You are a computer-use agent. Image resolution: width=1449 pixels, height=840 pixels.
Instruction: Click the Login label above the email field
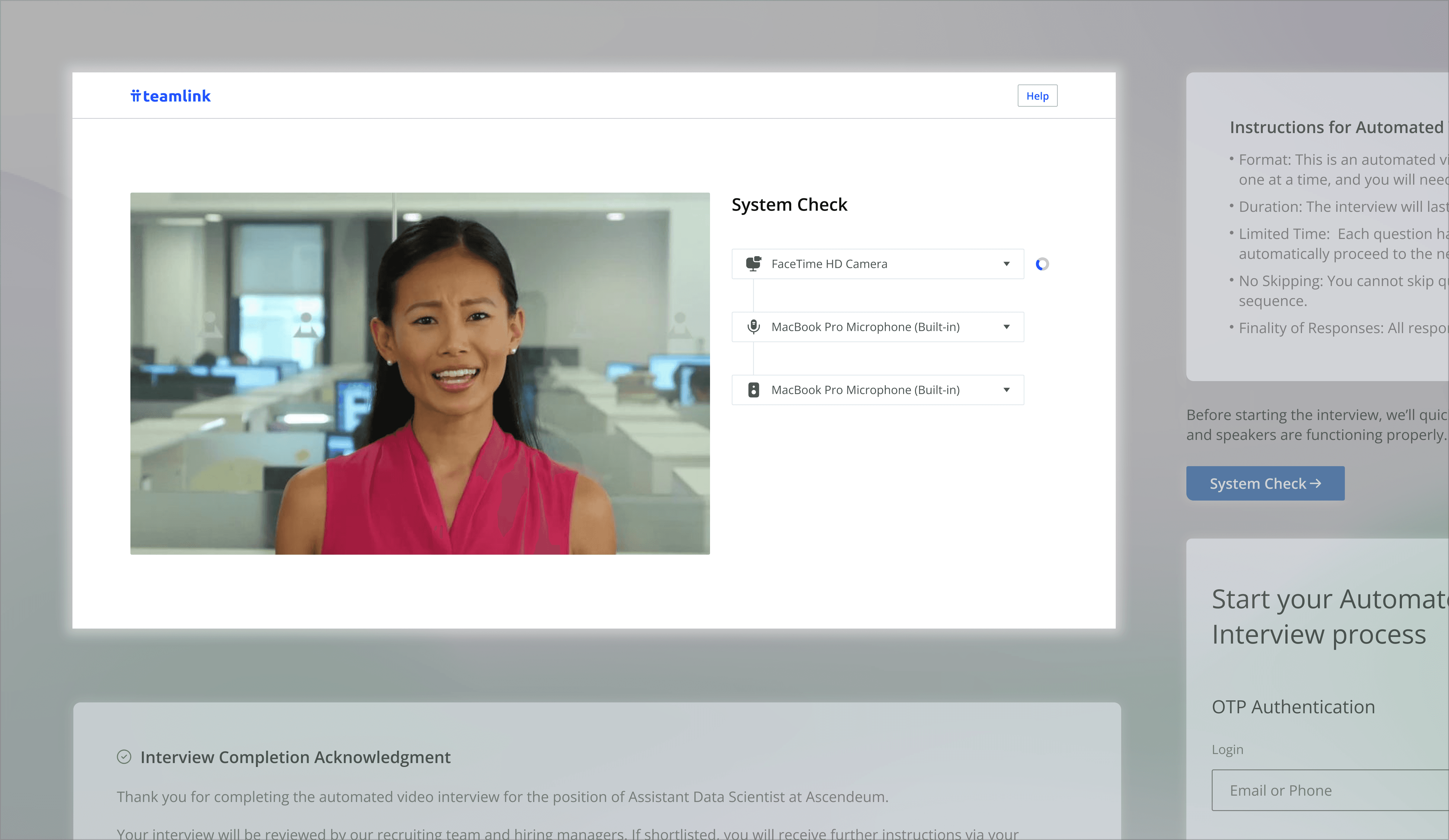(x=1227, y=750)
